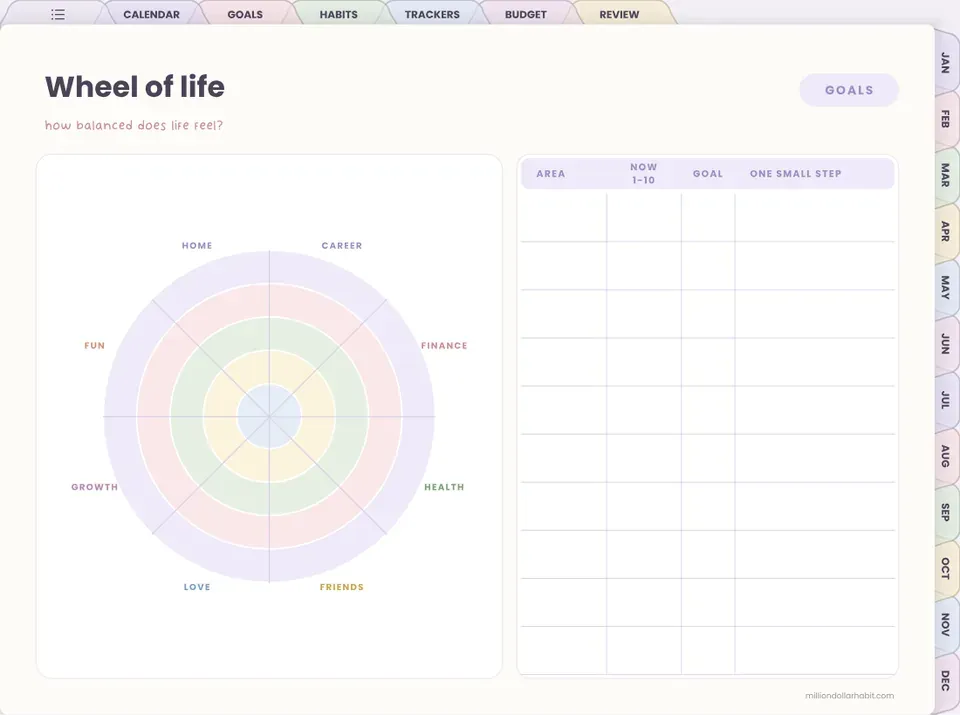Select the JUN month tab
960x715 pixels.
pos(946,343)
